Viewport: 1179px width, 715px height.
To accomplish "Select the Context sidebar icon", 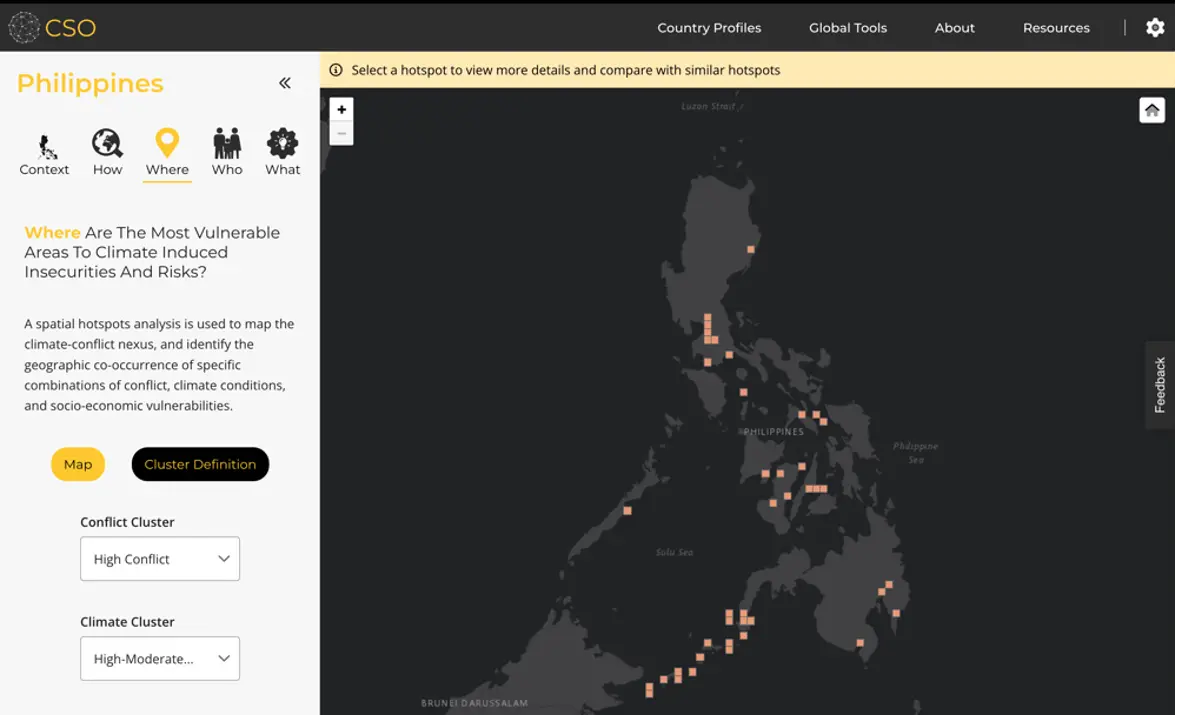I will (43, 143).
